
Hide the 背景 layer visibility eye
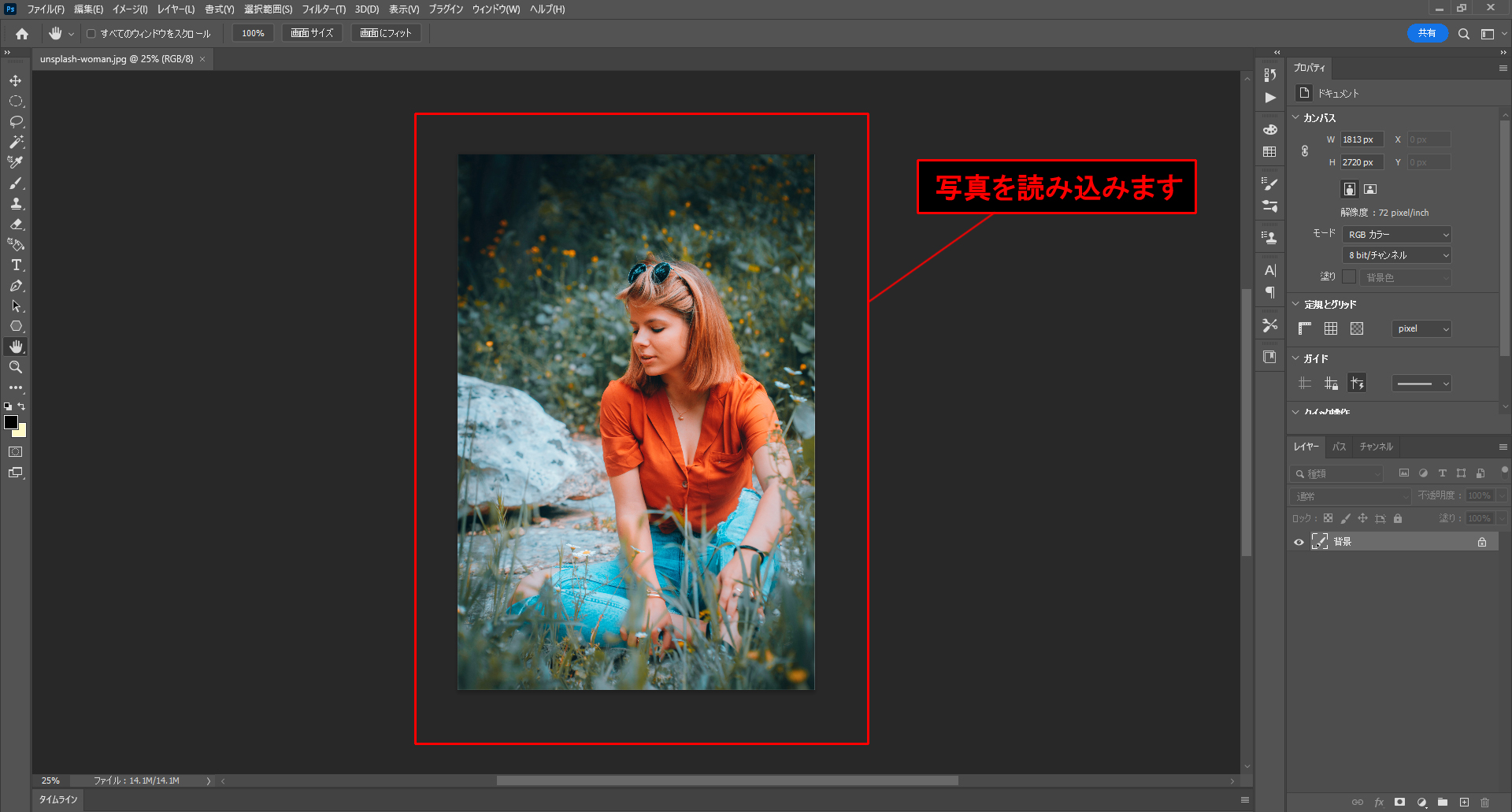click(1299, 542)
